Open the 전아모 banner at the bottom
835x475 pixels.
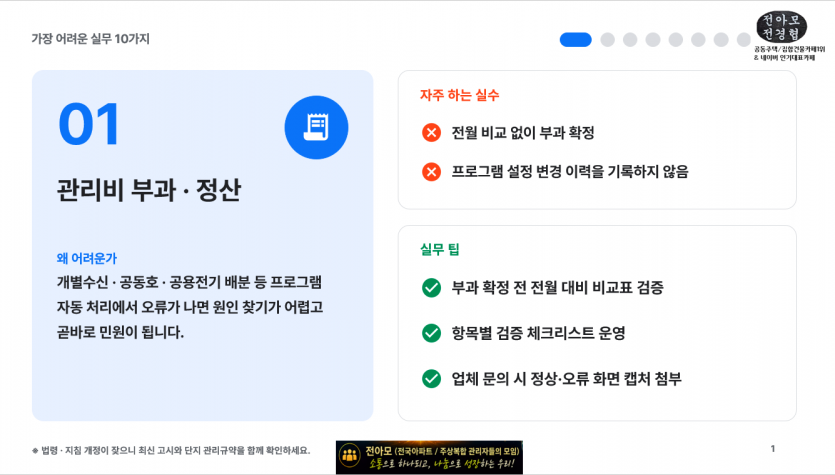coord(429,457)
